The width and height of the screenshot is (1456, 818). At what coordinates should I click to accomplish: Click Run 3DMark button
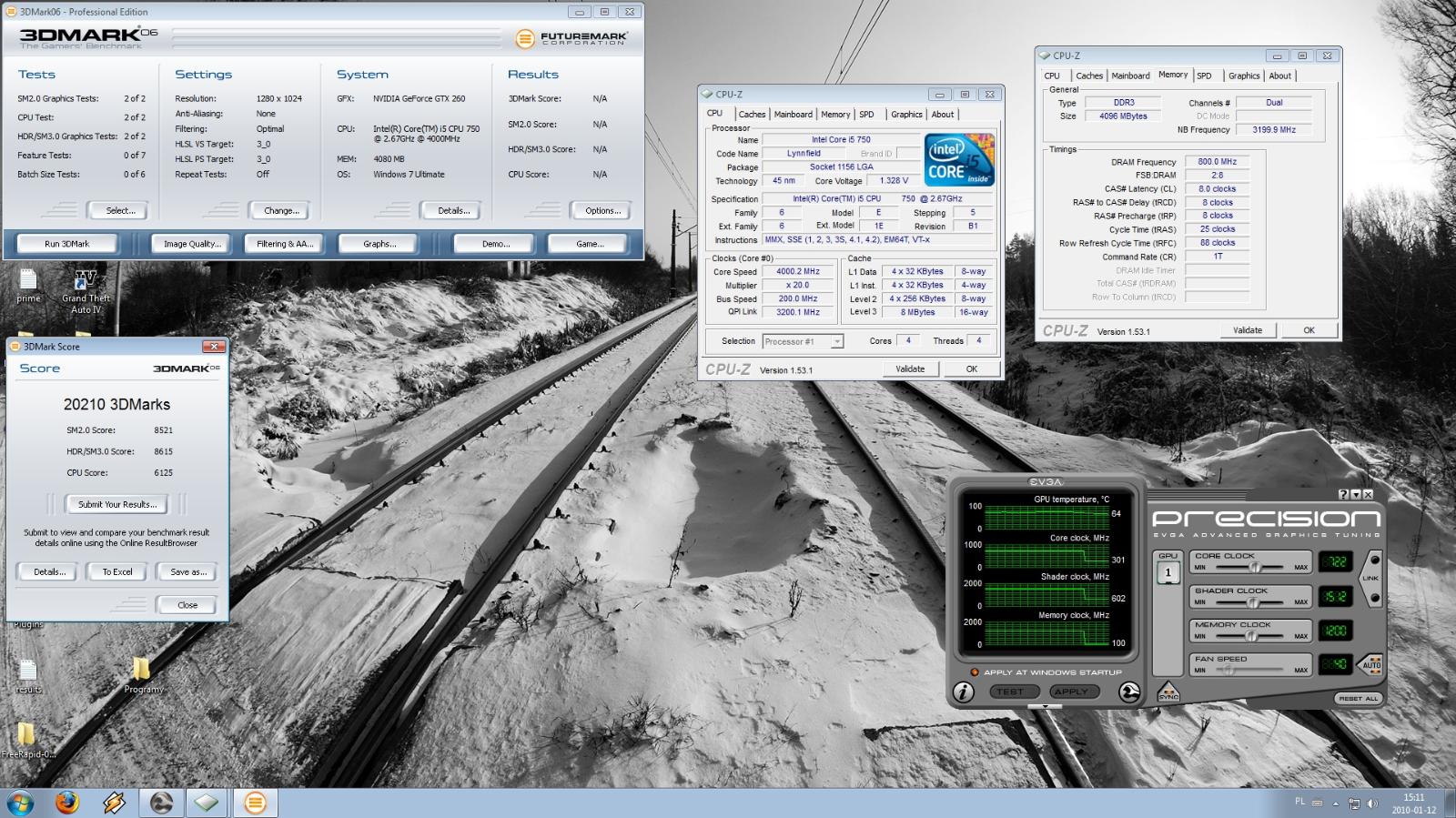(x=67, y=244)
